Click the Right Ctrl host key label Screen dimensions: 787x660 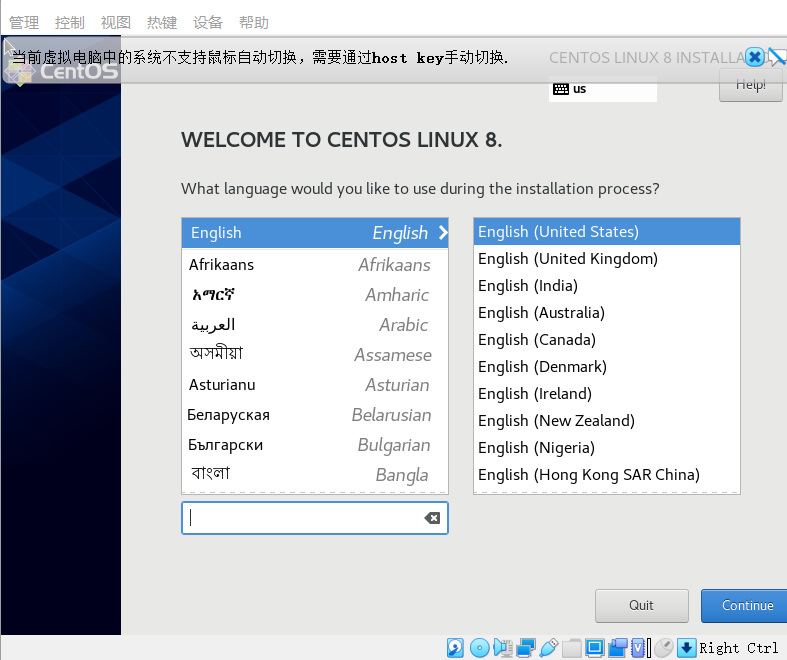(x=739, y=648)
